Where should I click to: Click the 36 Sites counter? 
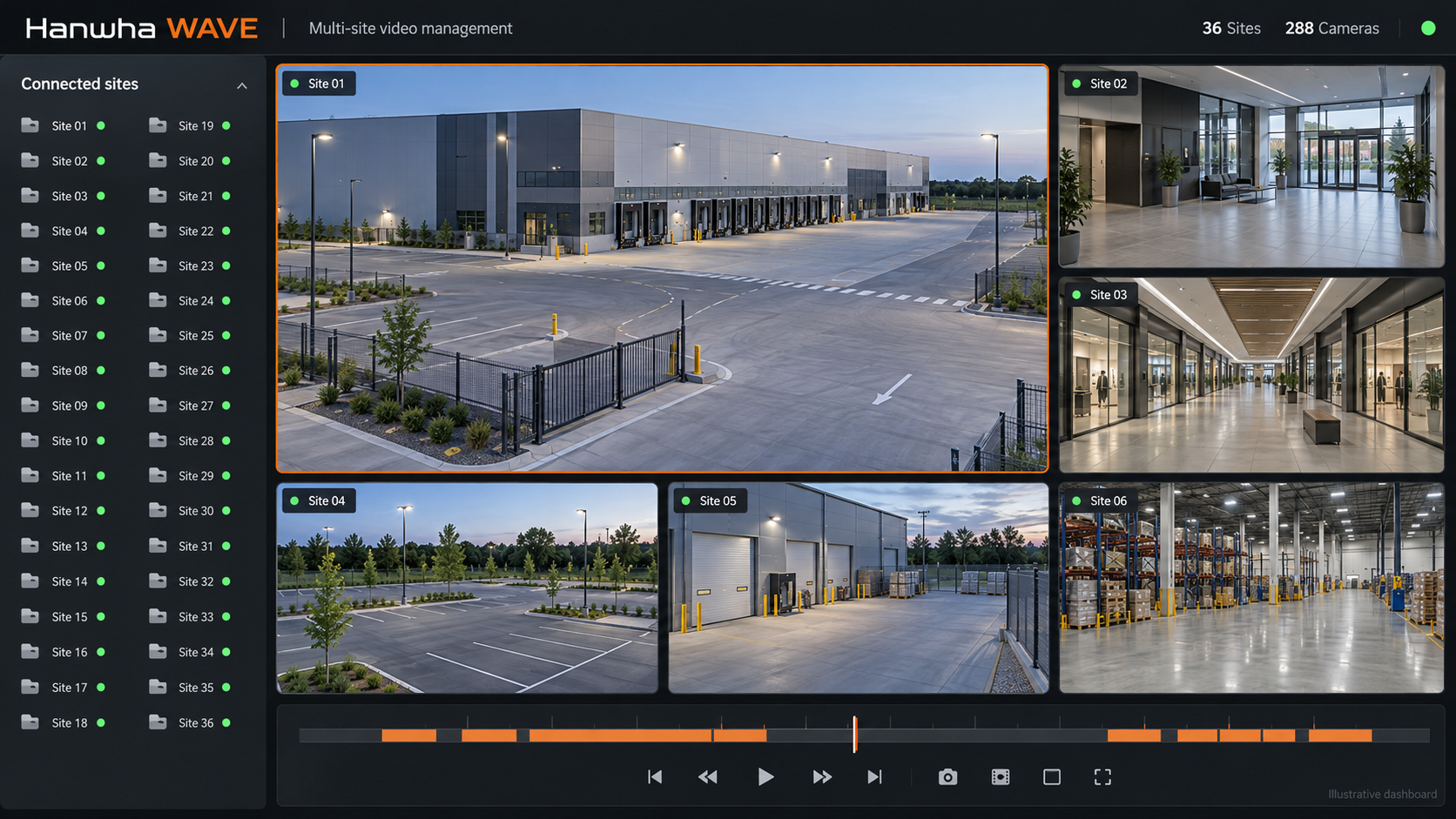point(1231,29)
